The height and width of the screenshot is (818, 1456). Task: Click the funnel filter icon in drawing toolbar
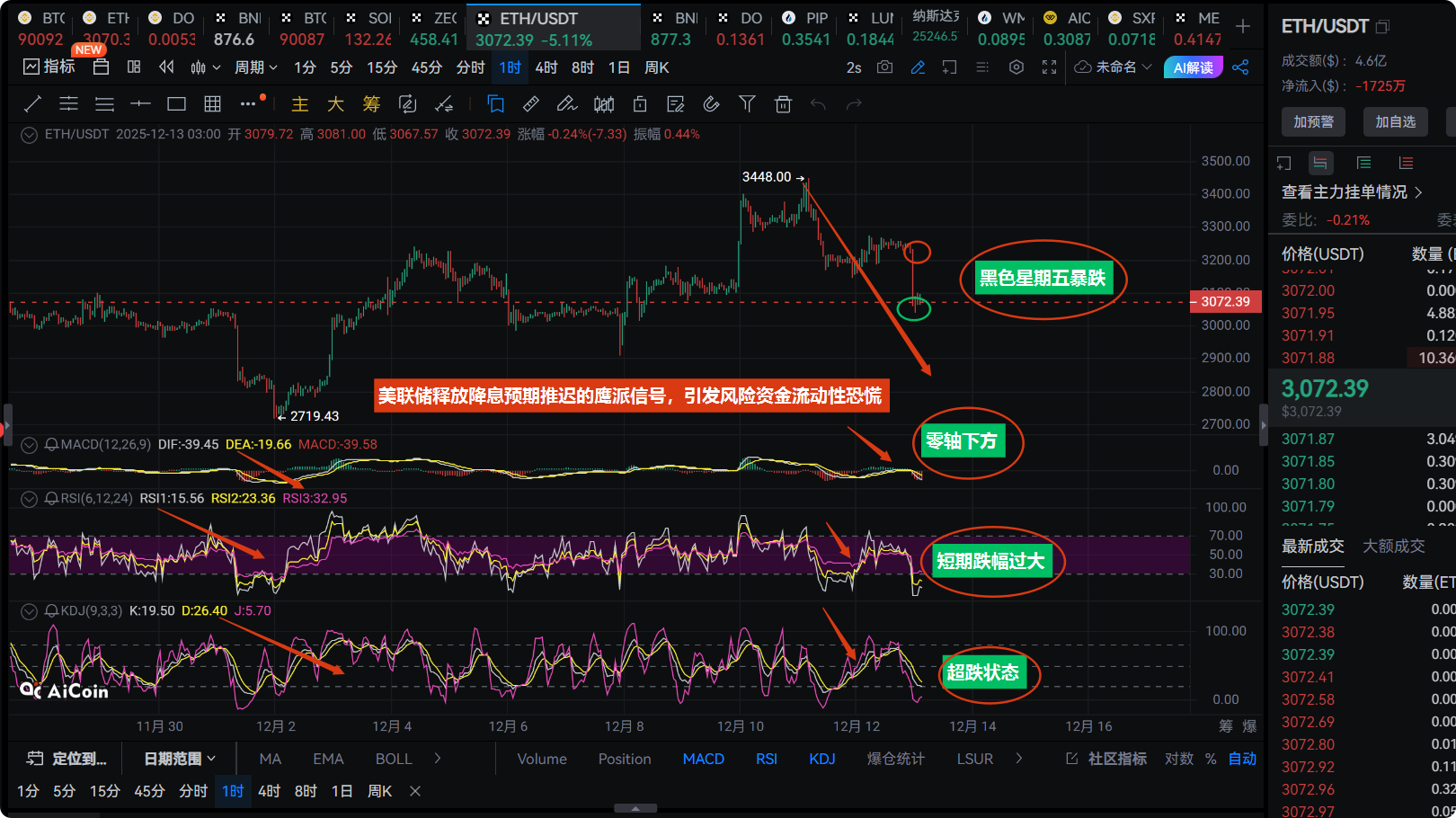pos(747,104)
